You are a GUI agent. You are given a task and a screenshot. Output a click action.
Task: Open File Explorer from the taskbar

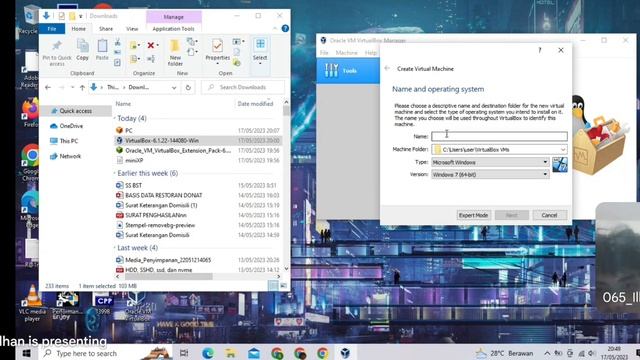[231, 353]
